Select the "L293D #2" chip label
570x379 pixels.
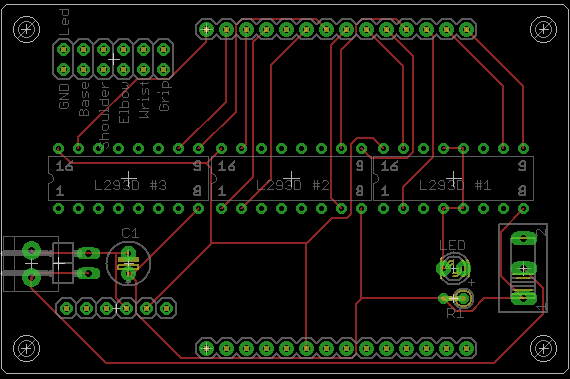click(x=293, y=185)
